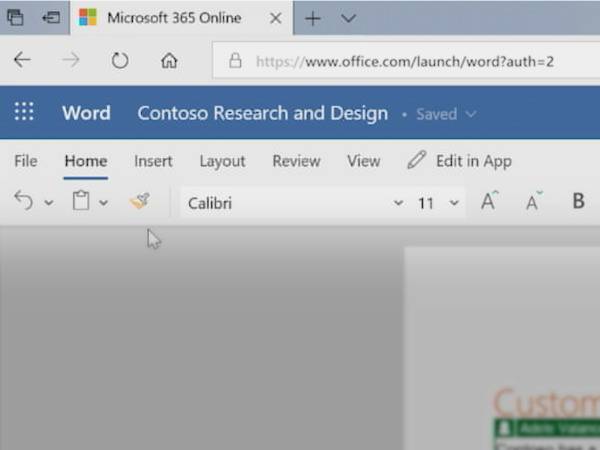Show tab previews chevron in browser
Image resolution: width=600 pixels, height=450 pixels.
coord(348,18)
